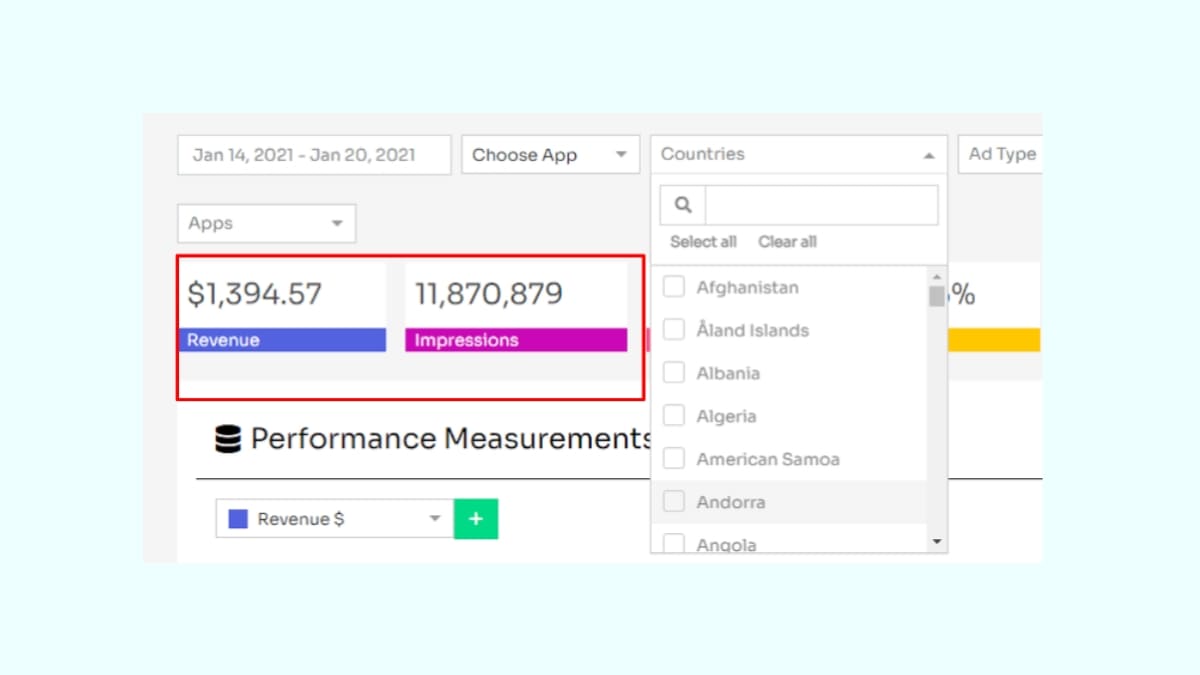
Task: Click the Clear all link
Action: click(787, 242)
